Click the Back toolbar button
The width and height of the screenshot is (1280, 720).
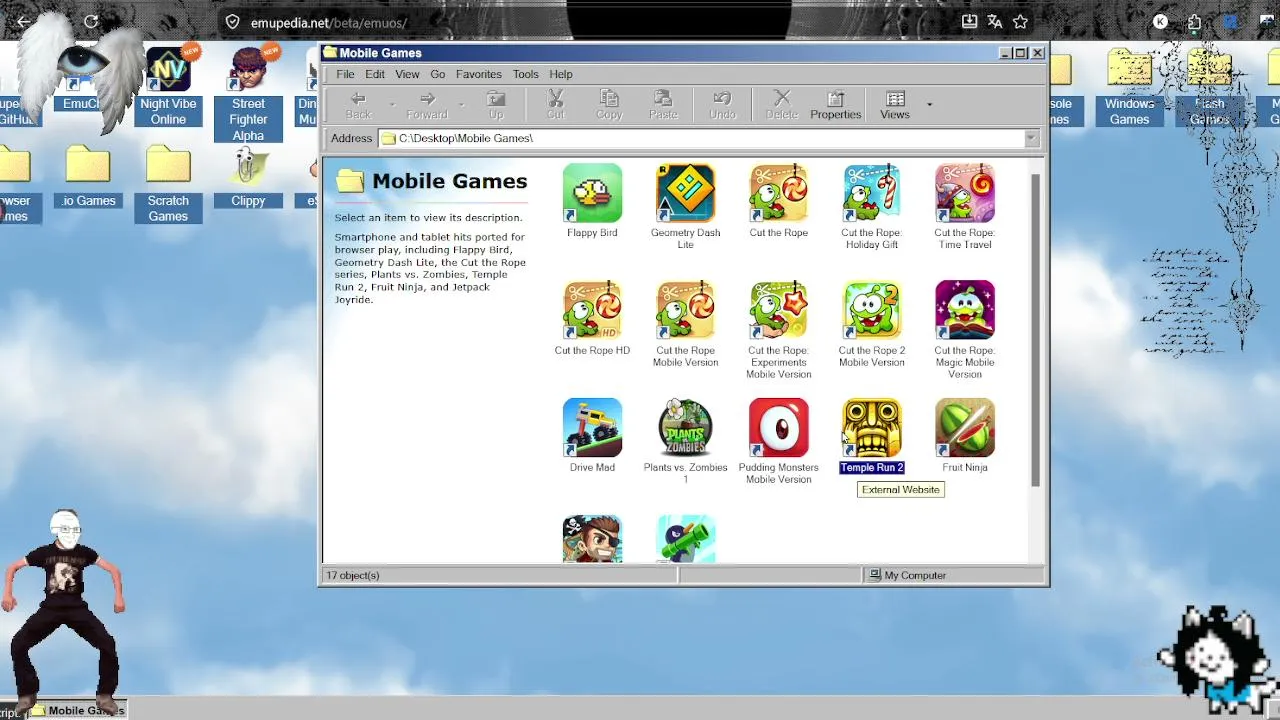(x=358, y=105)
